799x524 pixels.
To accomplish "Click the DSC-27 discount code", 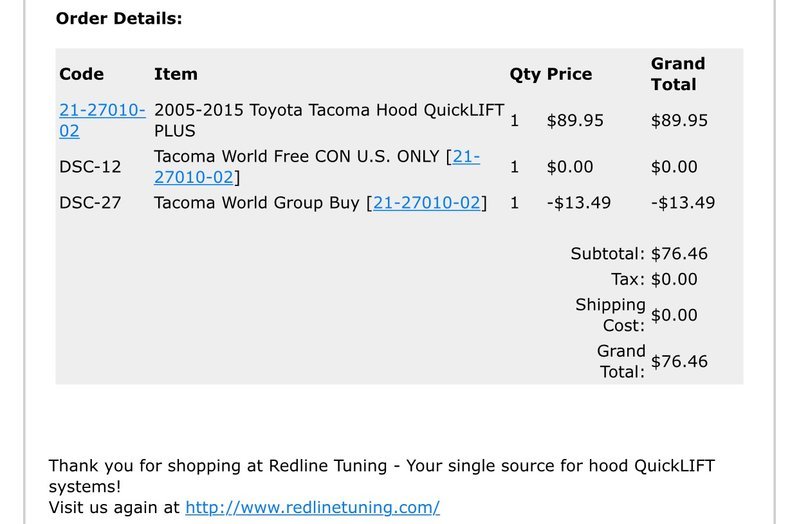I will (90, 203).
